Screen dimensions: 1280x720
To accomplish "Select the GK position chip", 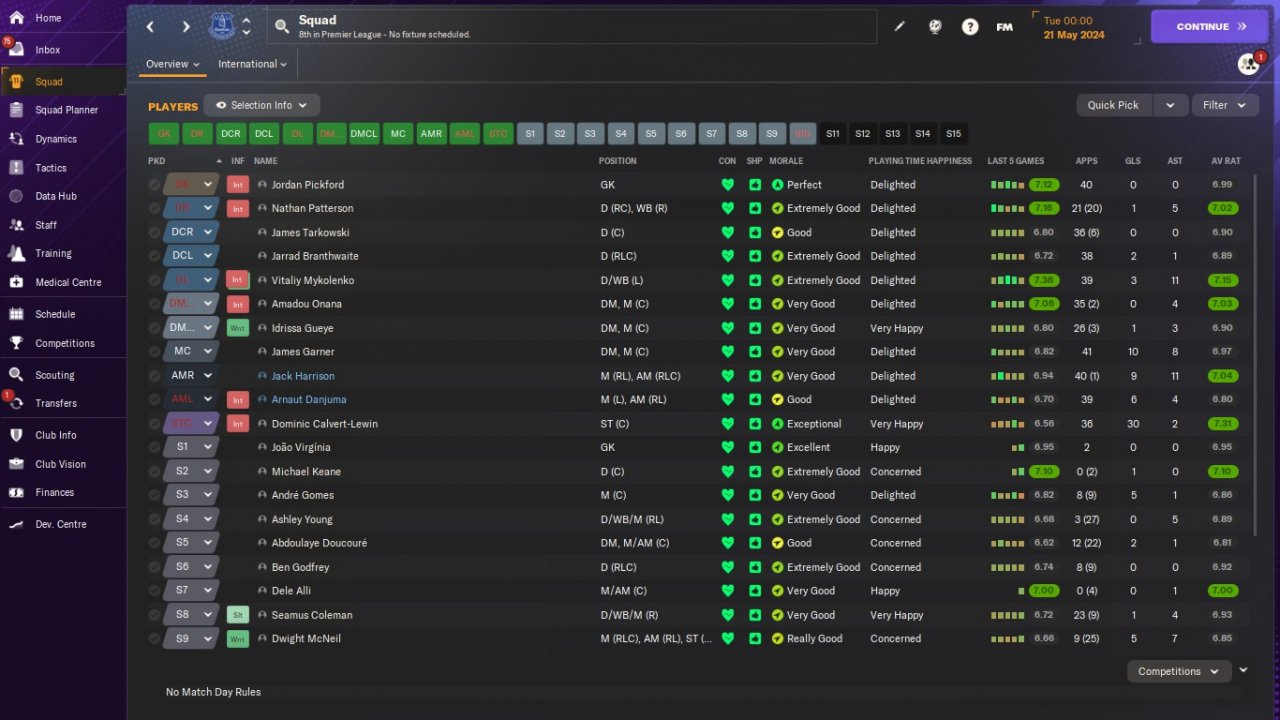I will 164,134.
